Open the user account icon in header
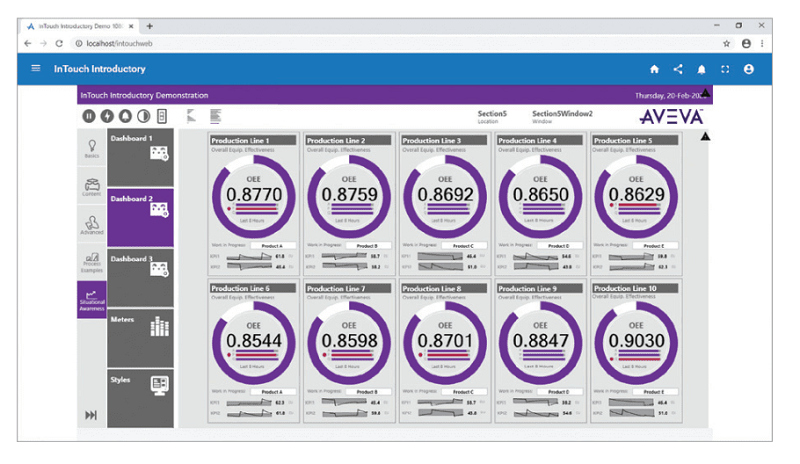This screenshot has width=800, height=464. 749,70
